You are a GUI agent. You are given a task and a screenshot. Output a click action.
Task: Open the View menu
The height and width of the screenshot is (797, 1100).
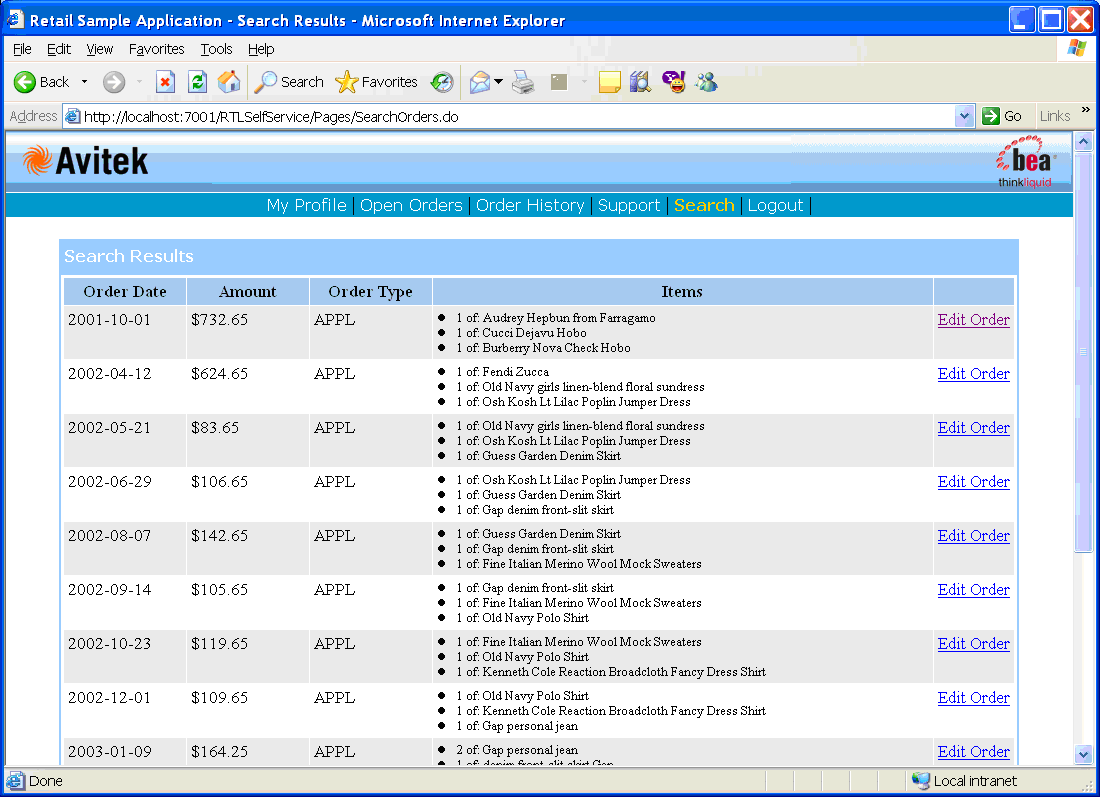pos(100,49)
